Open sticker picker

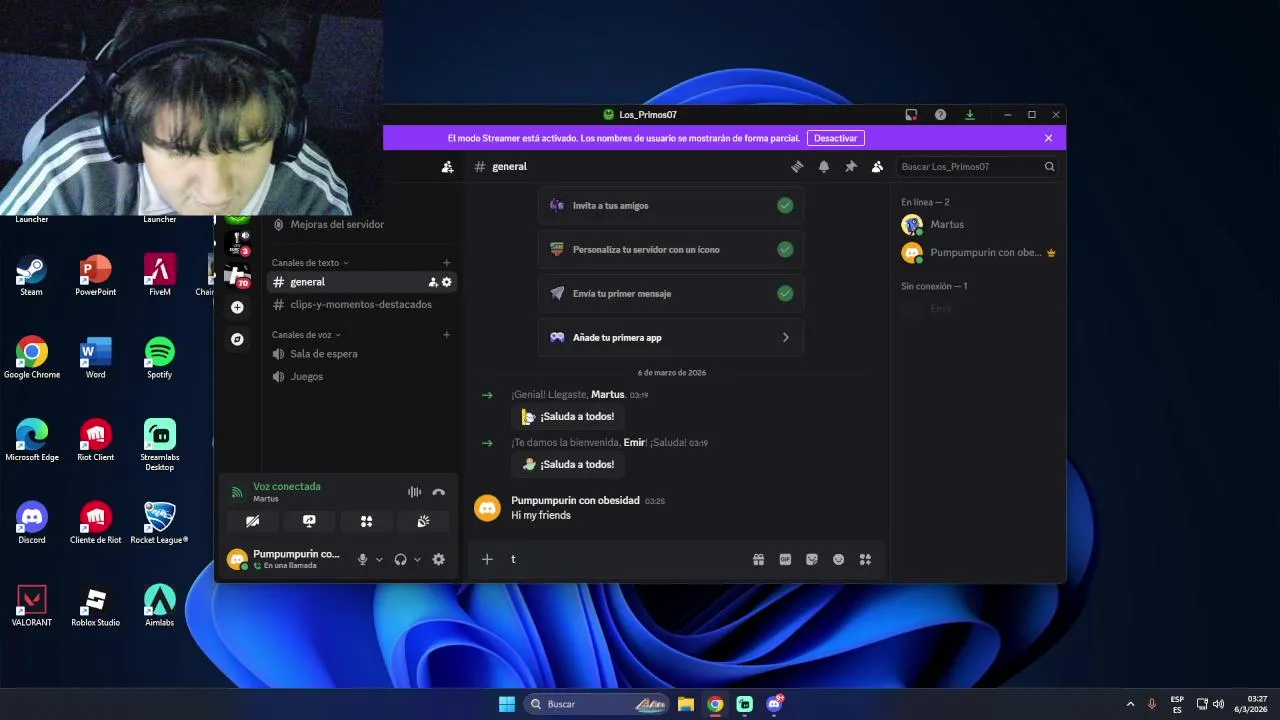click(812, 560)
